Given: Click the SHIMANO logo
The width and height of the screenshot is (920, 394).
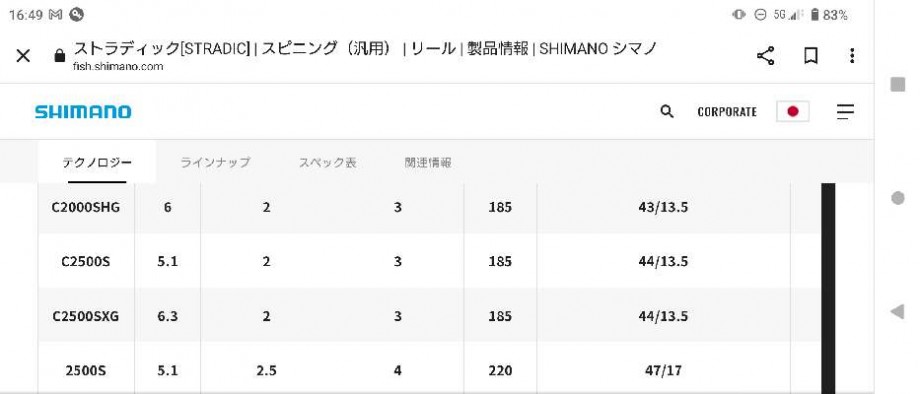Looking at the screenshot, I should 83,112.
